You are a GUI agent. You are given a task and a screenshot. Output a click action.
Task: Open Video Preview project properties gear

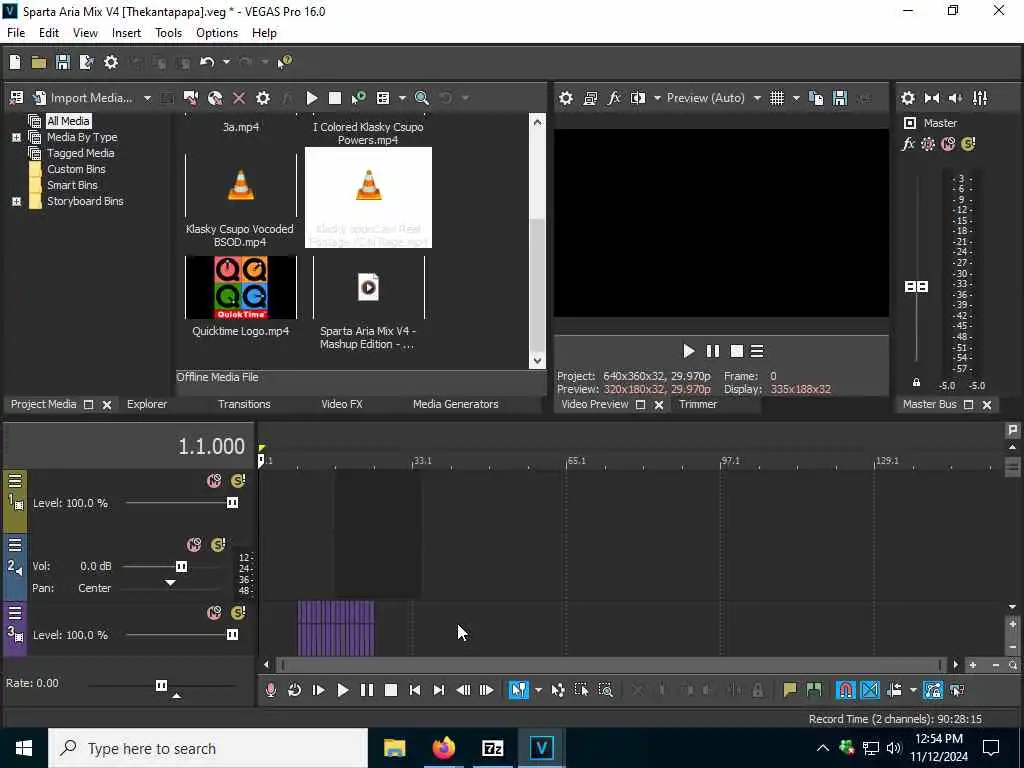(x=566, y=98)
